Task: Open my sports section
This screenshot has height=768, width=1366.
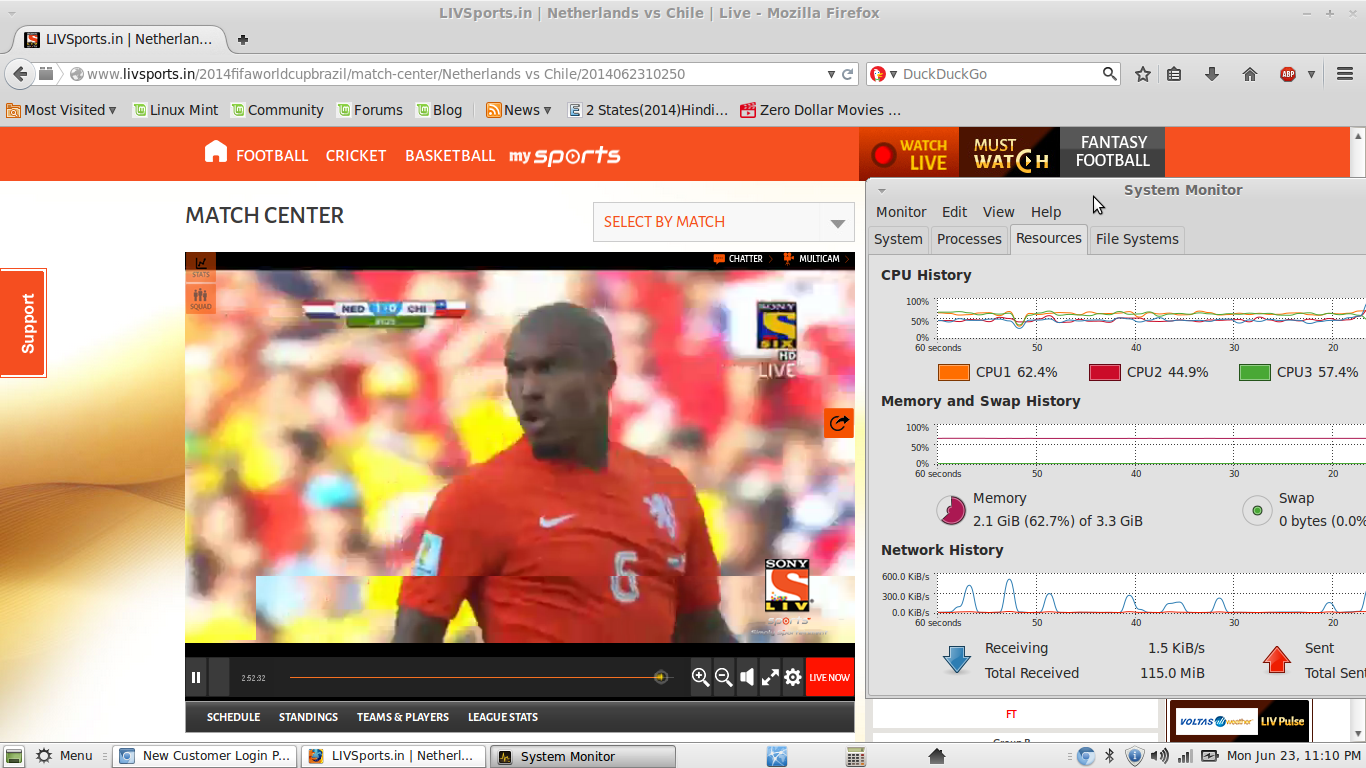Action: pyautogui.click(x=565, y=155)
